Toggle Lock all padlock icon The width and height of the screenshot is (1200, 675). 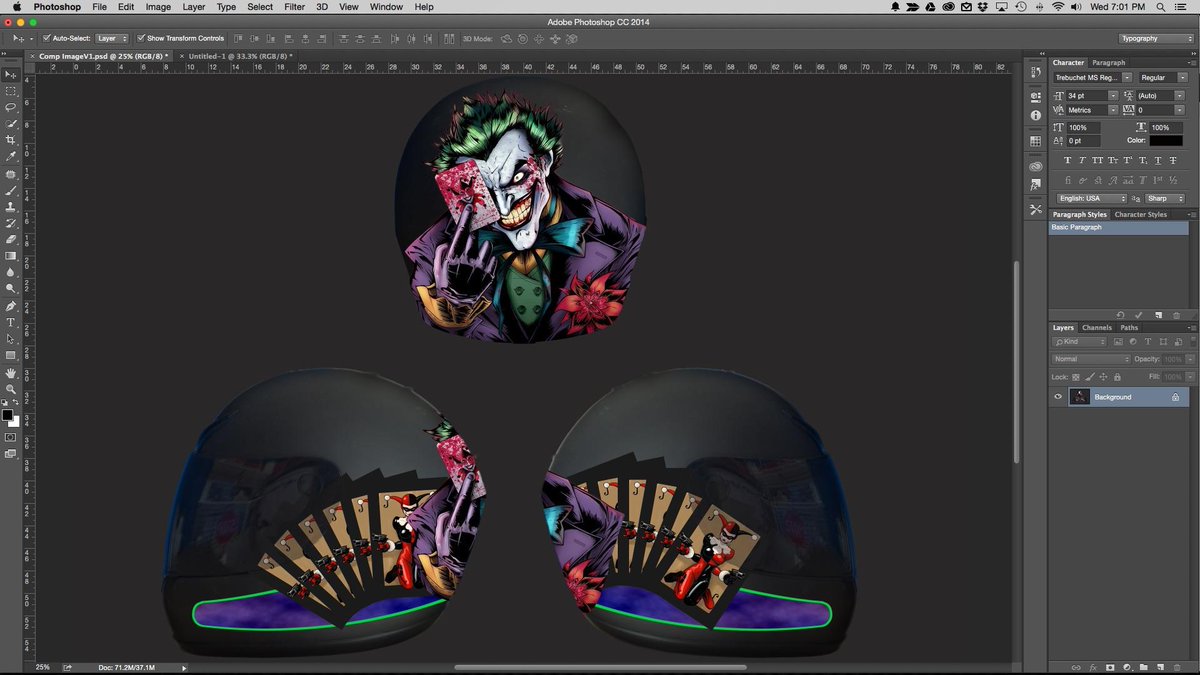click(1115, 377)
